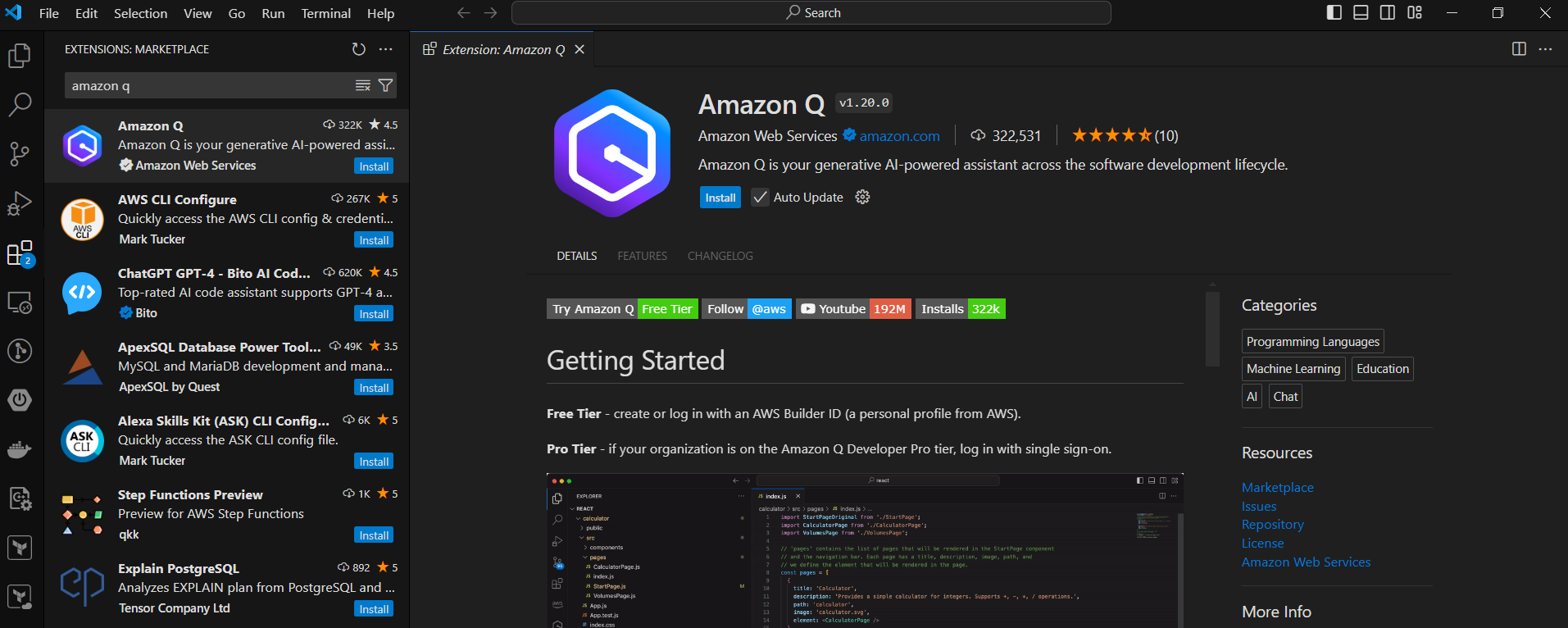Switch to the FEATURES tab
1568x628 pixels.
[643, 256]
